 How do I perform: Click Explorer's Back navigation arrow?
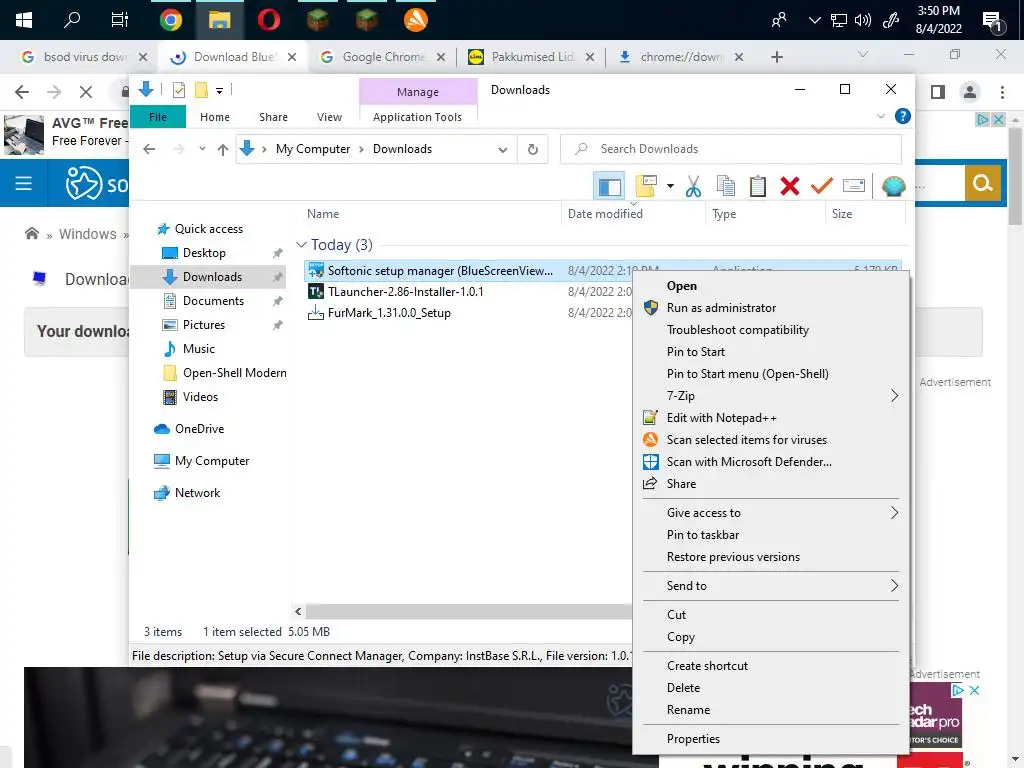[x=149, y=150]
